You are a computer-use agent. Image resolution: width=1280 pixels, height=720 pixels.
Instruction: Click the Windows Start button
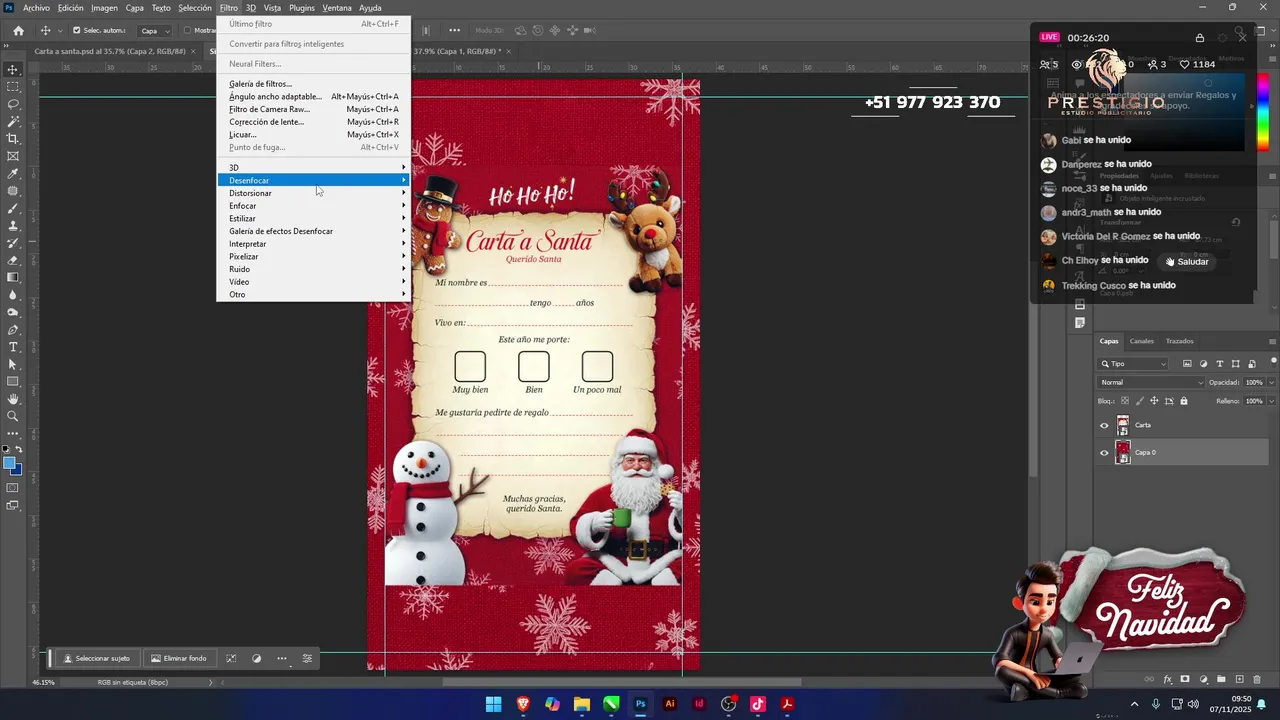coord(494,704)
